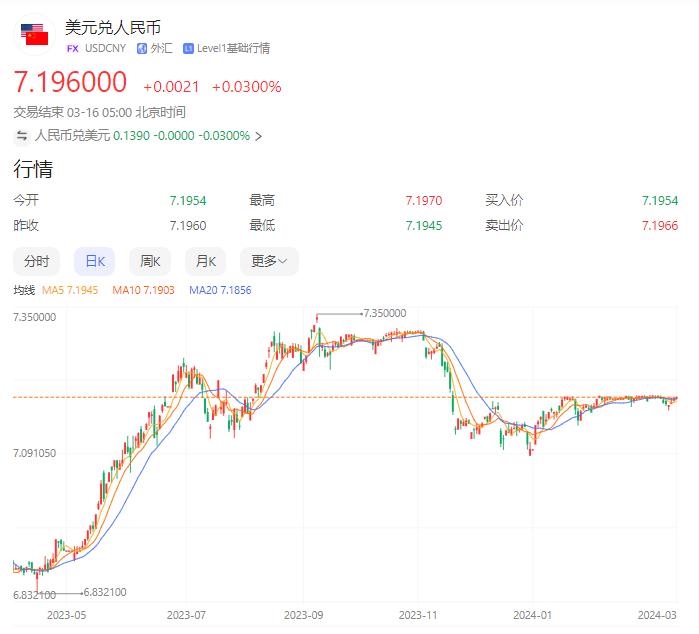Expand the 更多 dropdown menu
Viewport: 699px width, 634px height.
[268, 261]
